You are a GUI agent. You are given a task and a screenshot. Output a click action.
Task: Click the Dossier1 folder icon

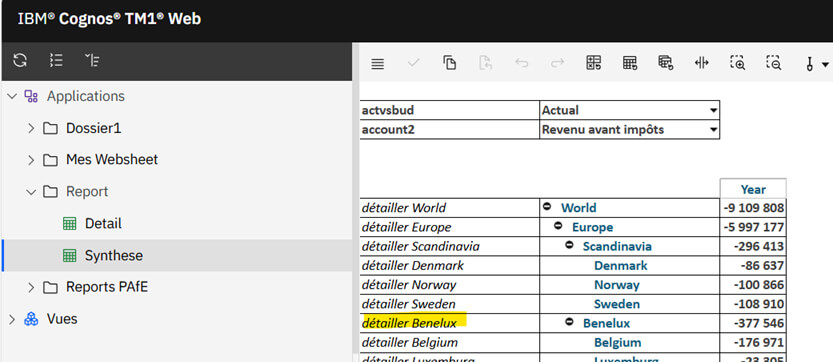[50, 128]
